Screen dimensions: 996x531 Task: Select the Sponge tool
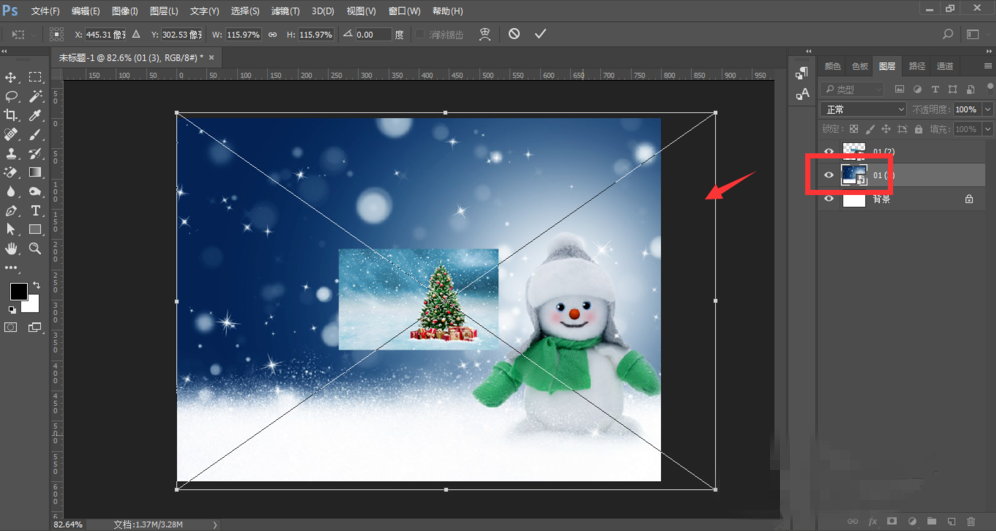pyautogui.click(x=35, y=191)
